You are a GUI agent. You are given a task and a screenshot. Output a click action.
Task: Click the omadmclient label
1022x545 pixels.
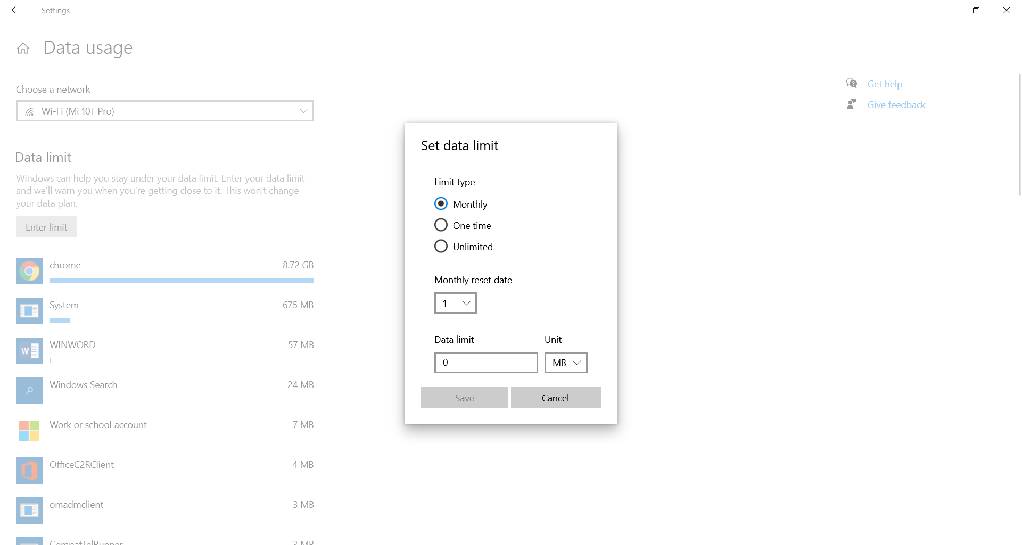click(x=76, y=505)
